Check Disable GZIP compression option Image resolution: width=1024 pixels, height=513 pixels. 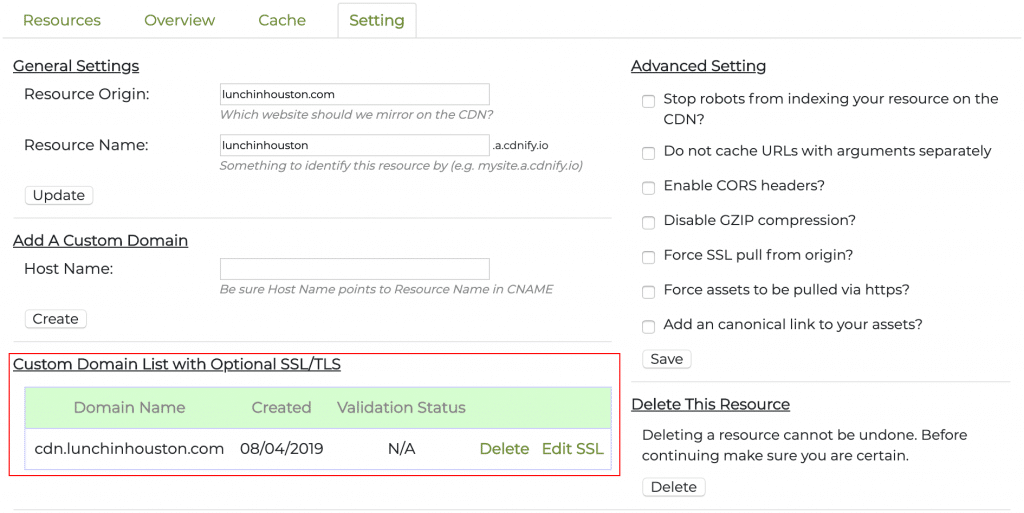[649, 222]
